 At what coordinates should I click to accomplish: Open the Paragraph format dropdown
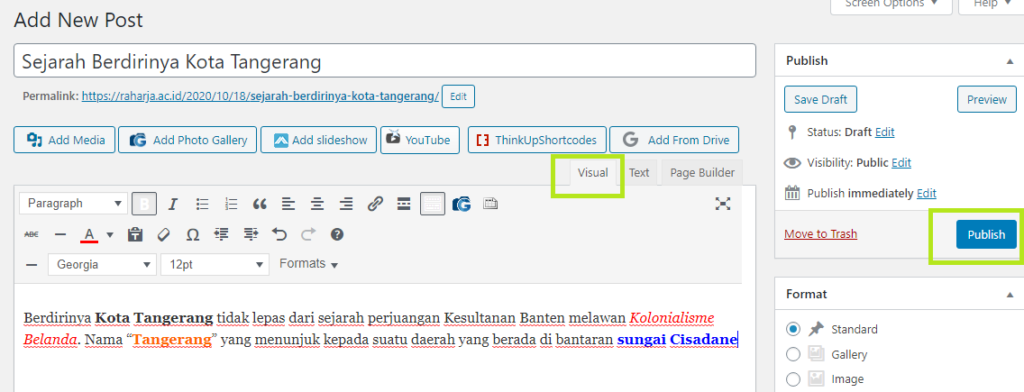point(74,203)
